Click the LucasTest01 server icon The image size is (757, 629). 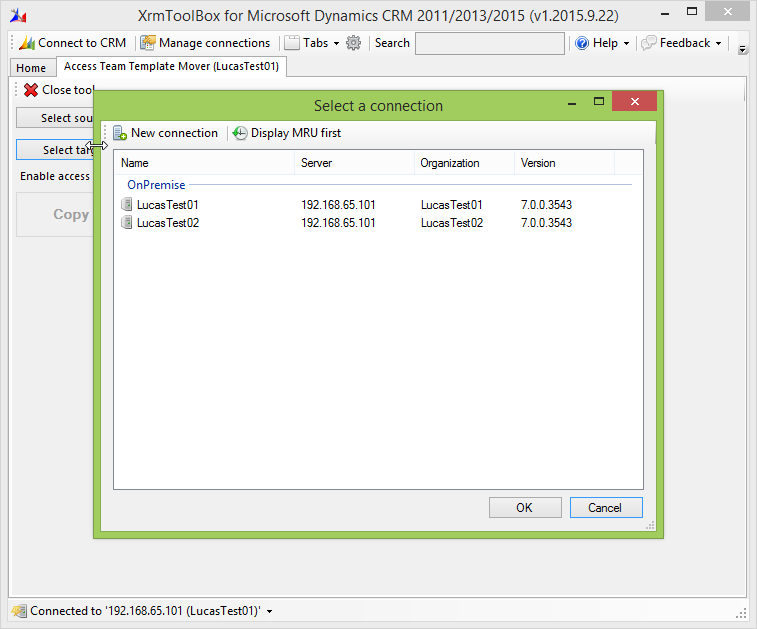126,204
